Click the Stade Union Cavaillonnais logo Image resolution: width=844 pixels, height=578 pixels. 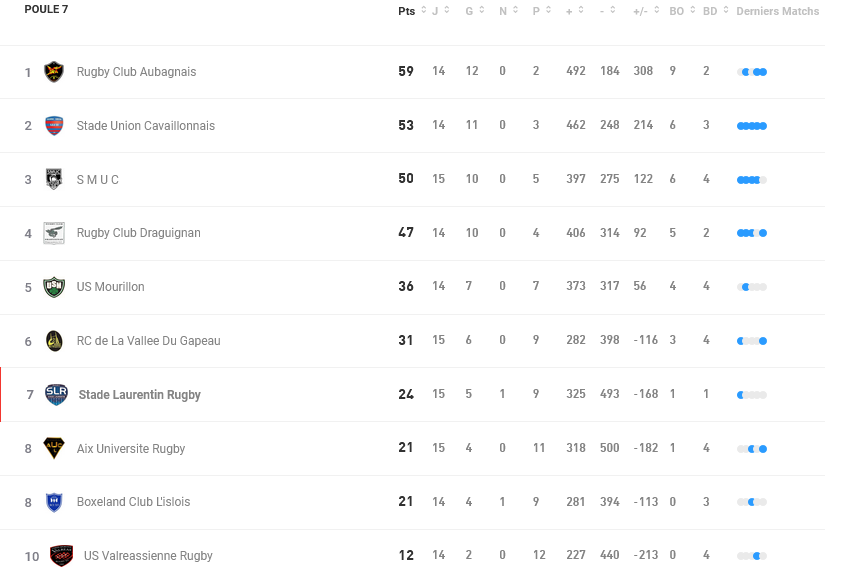[x=54, y=126]
